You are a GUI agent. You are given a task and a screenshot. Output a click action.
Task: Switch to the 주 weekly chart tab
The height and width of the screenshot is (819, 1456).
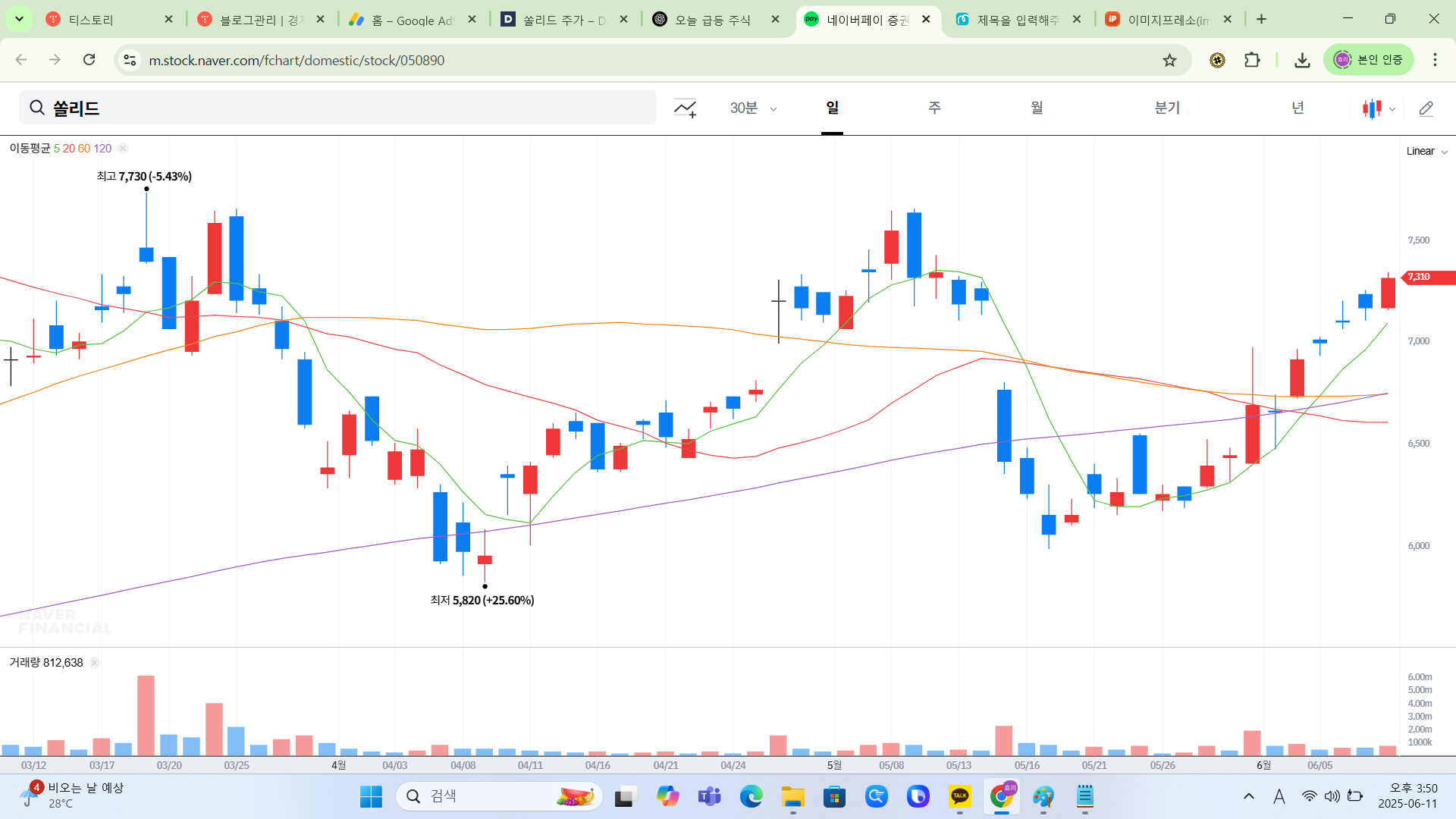[934, 108]
